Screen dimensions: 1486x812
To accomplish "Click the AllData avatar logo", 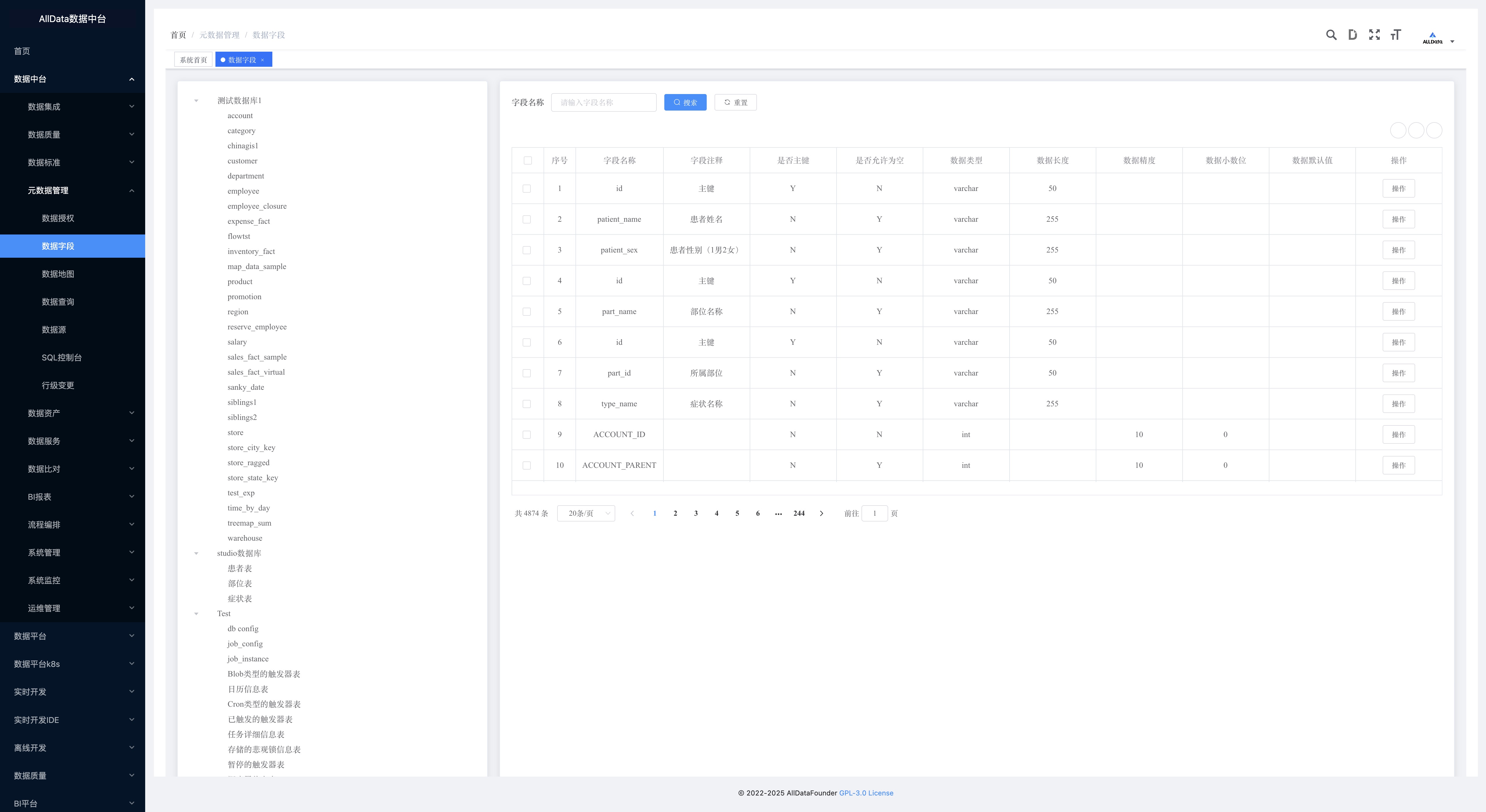I will [1432, 37].
